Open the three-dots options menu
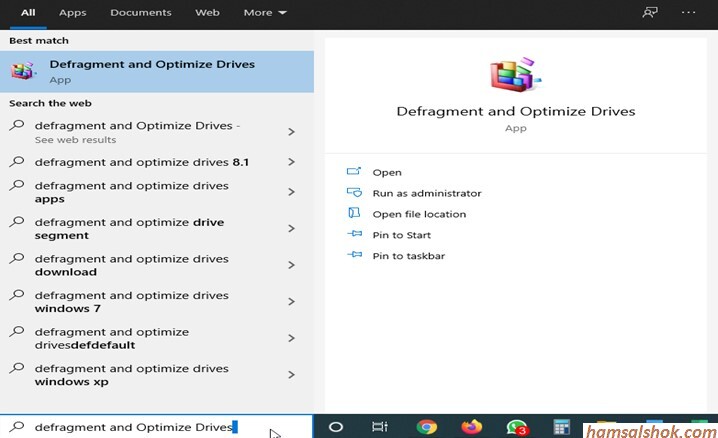Viewport: 718px width, 438px height. (688, 12)
